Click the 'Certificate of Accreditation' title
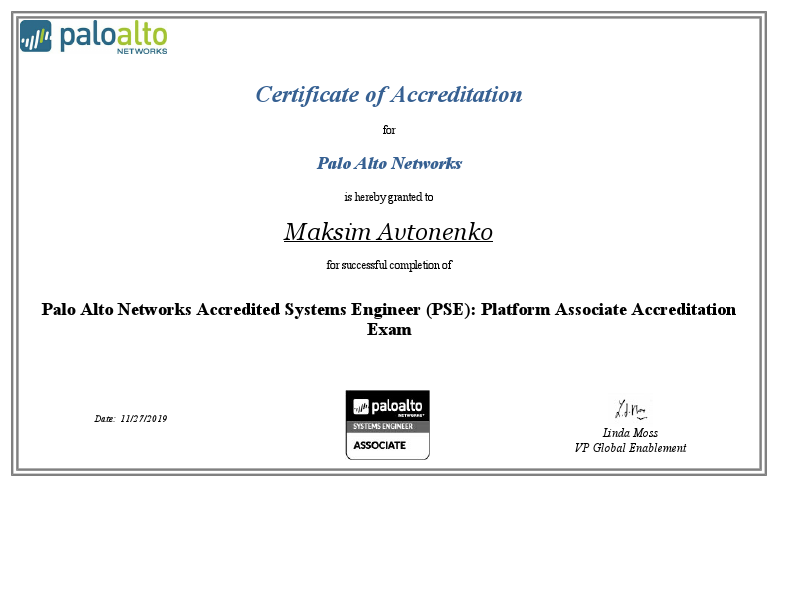 (x=388, y=94)
